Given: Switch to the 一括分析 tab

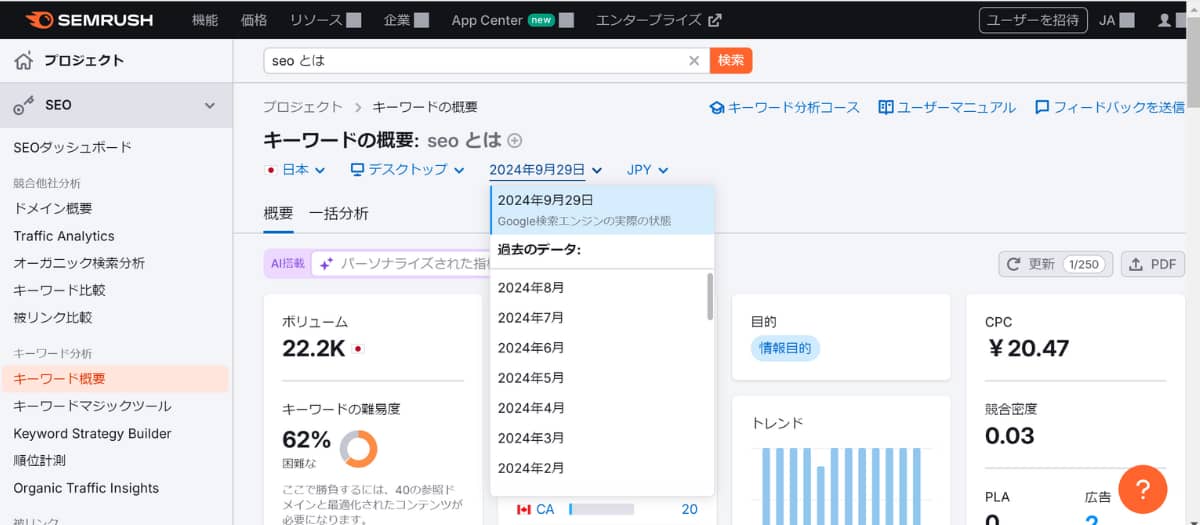Looking at the screenshot, I should click(x=338, y=213).
